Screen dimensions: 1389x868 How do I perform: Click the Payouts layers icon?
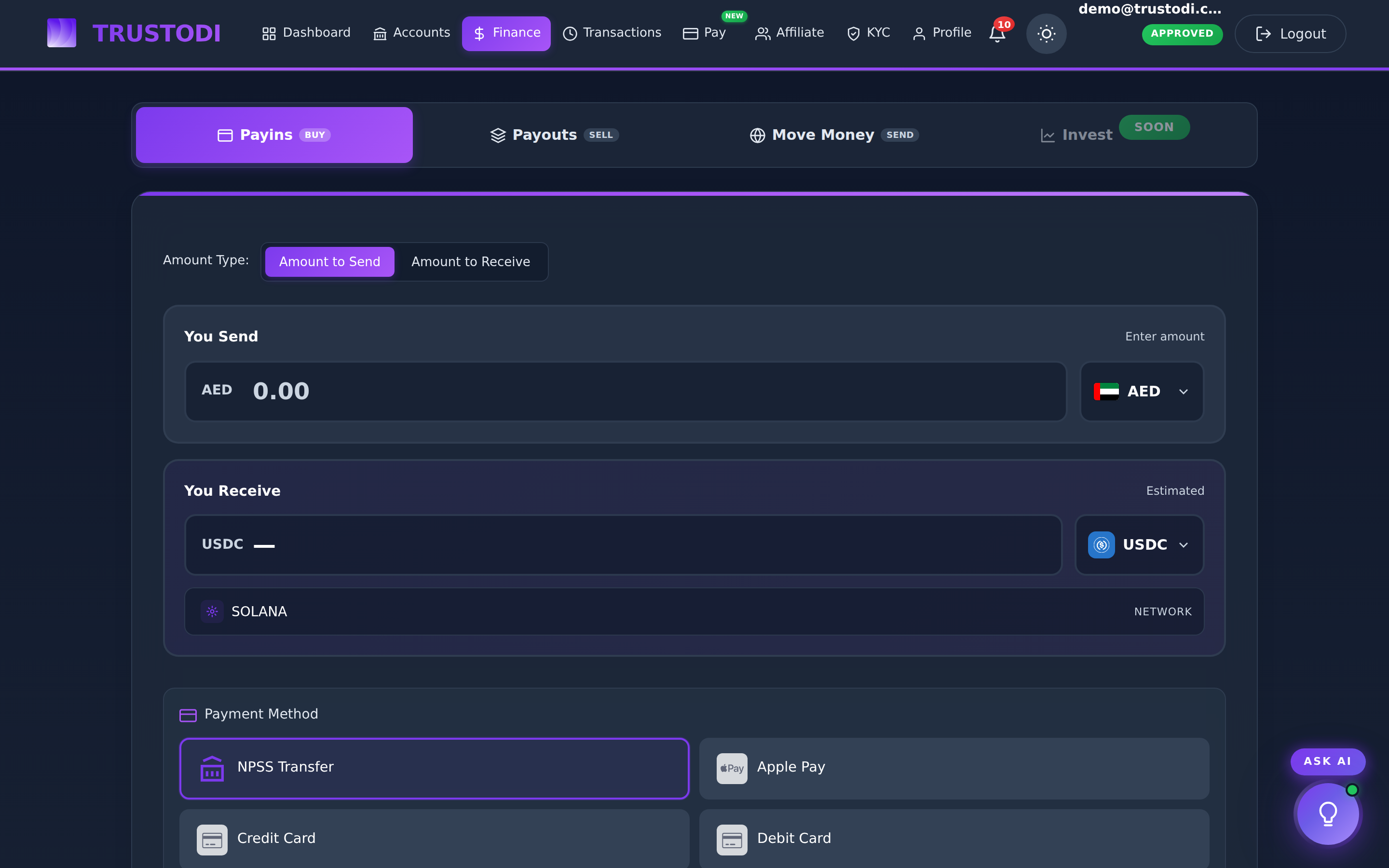click(x=498, y=136)
